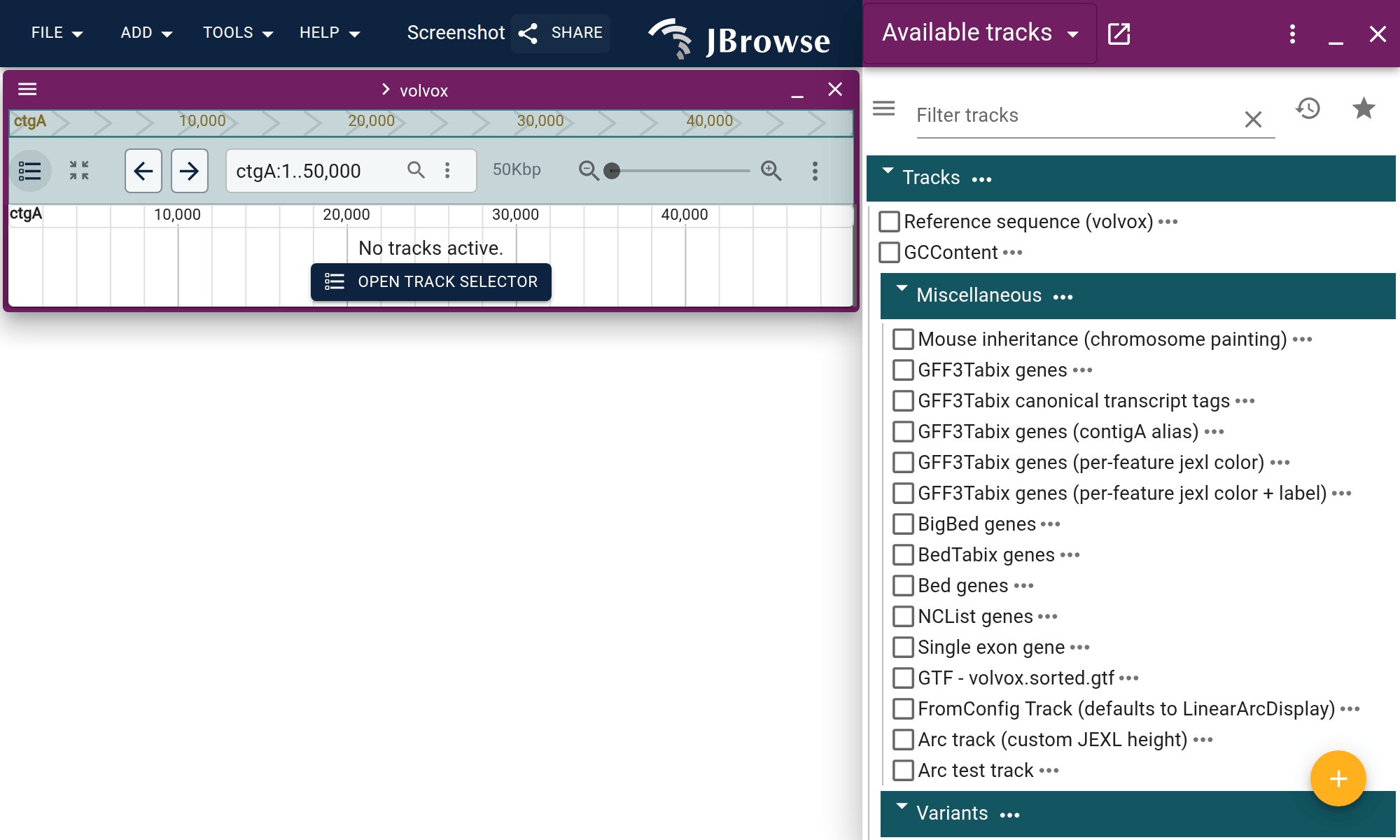Screen dimensions: 1400x840
Task: Open the FILE menu
Action: (x=57, y=33)
